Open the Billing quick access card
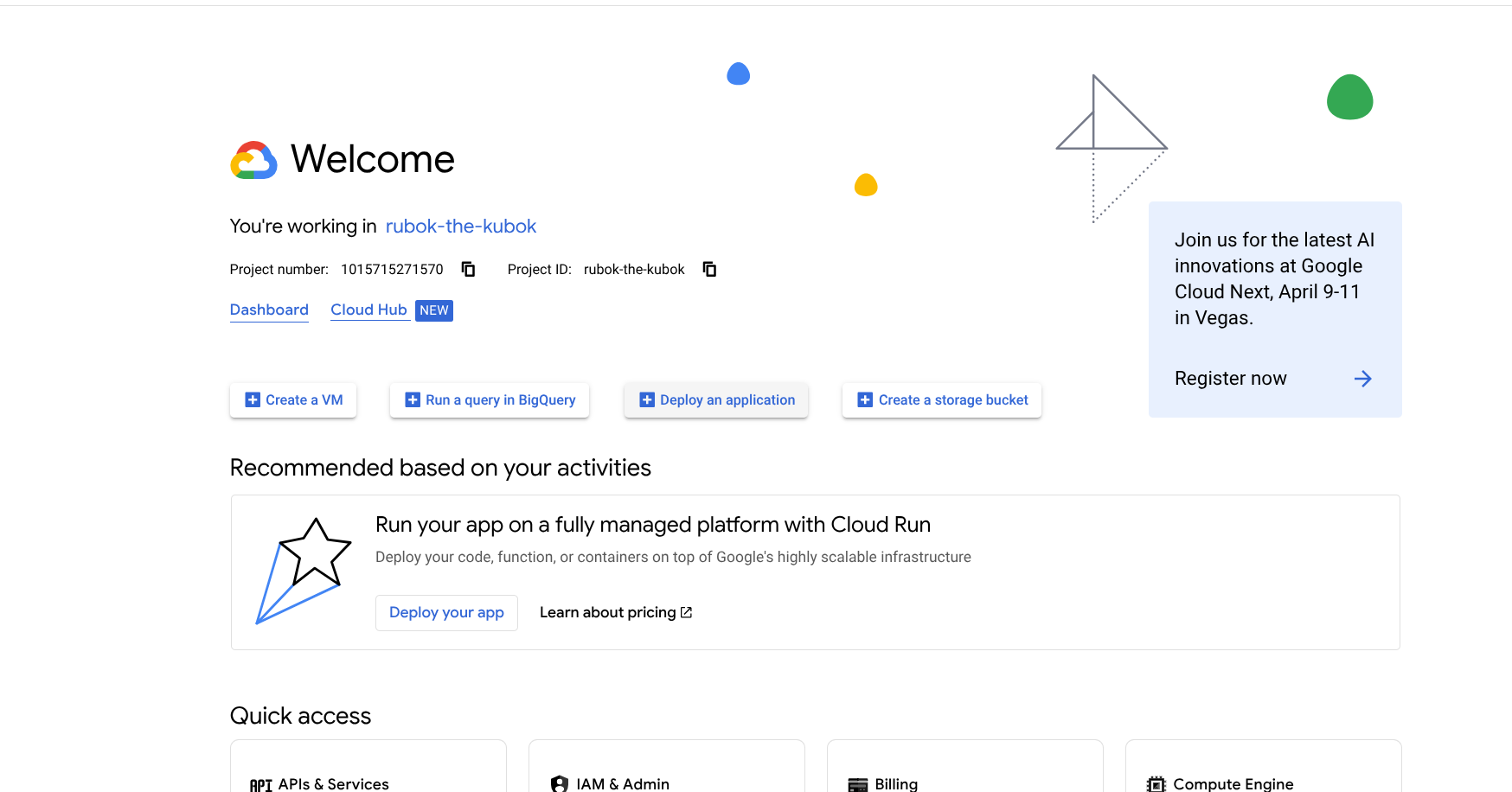 965,774
